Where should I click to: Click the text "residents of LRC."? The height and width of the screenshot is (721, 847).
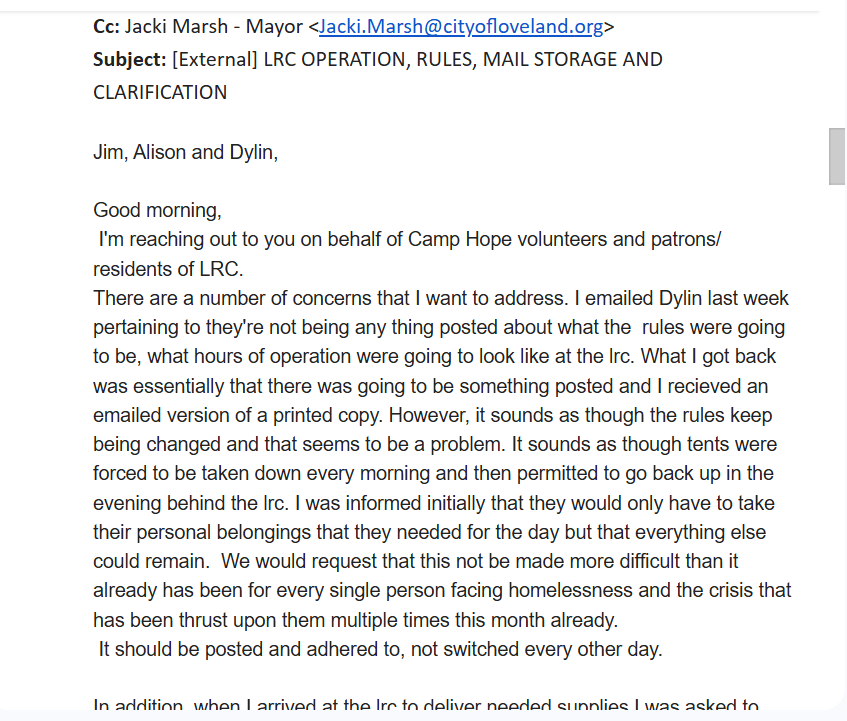point(168,269)
